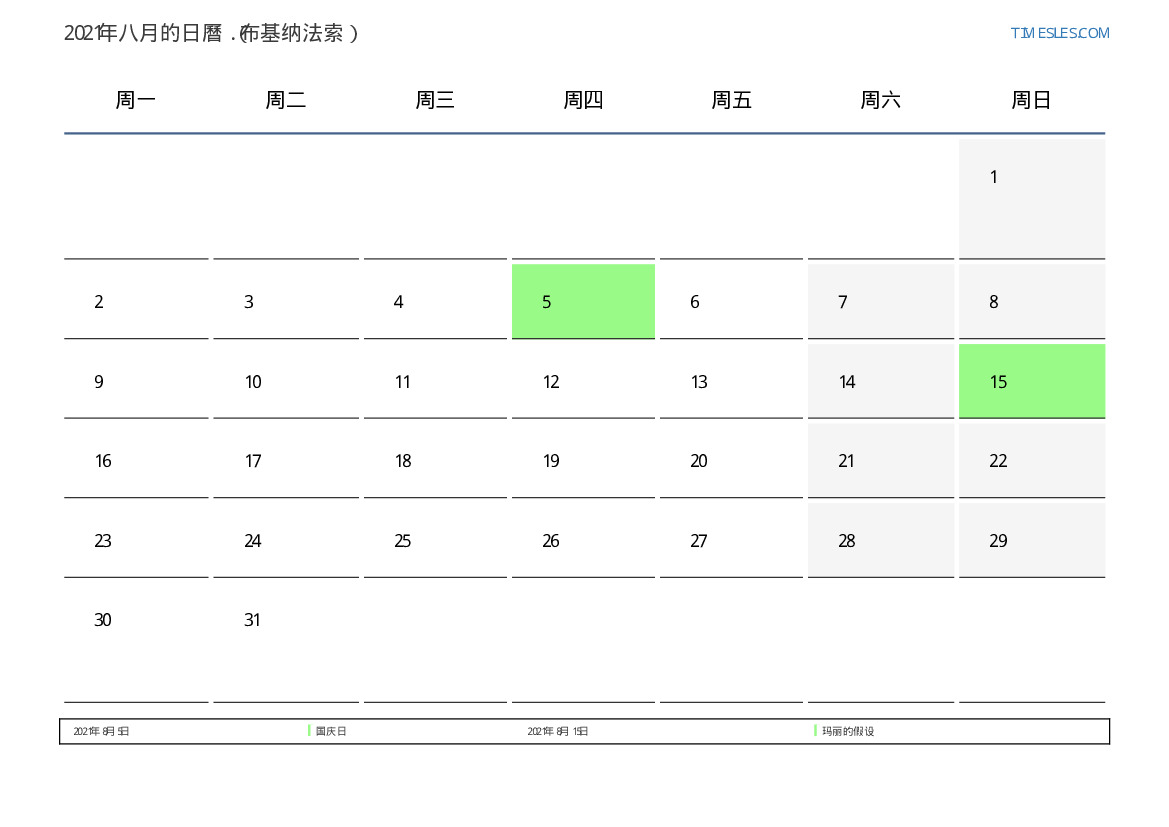Screen dimensions: 1169x827
Task: Click the 周四 column header
Action: click(583, 100)
